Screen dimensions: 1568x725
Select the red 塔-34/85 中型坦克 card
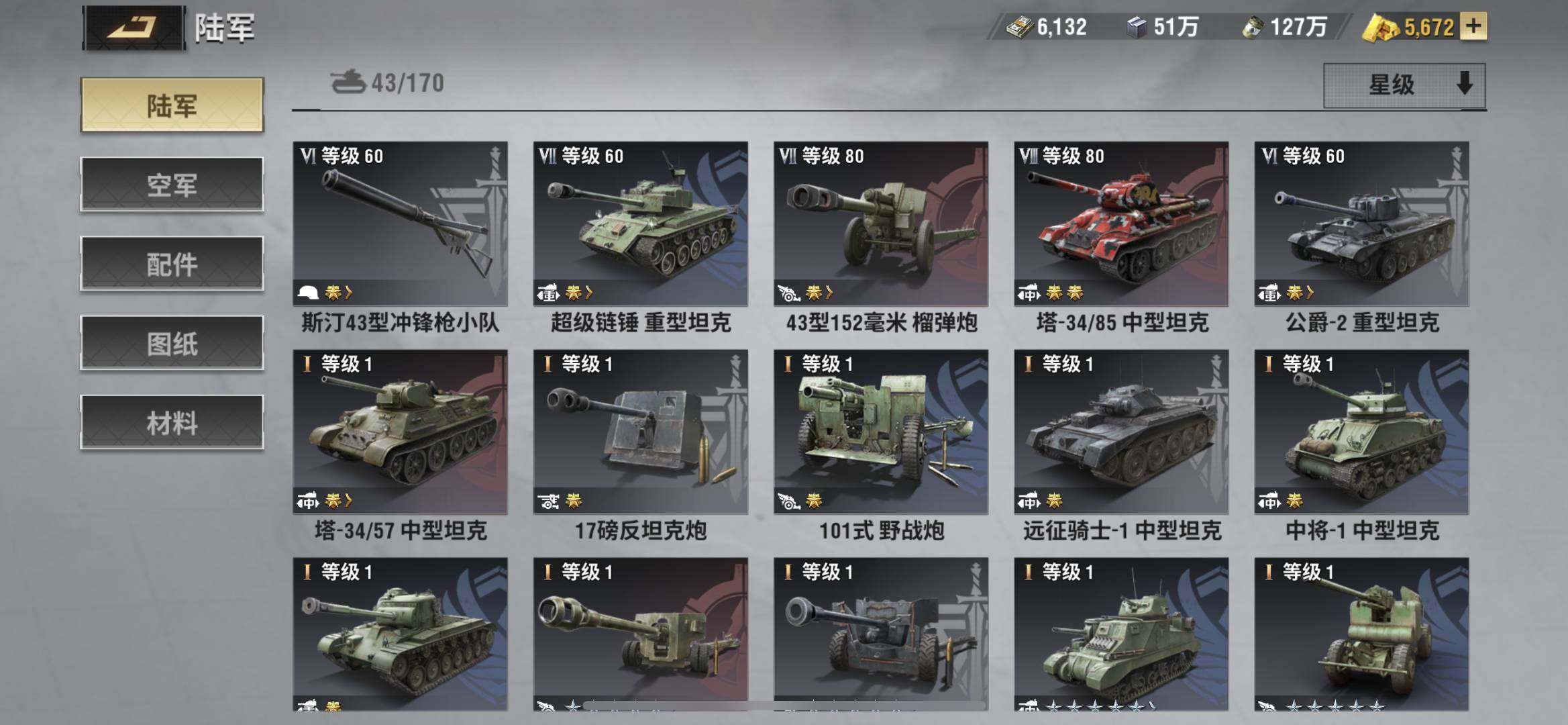pyautogui.click(x=1121, y=238)
